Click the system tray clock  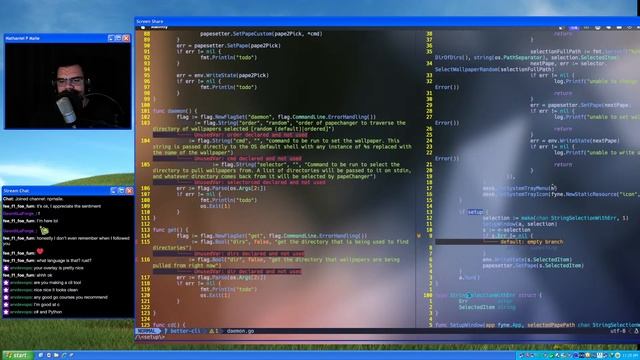(x=630, y=356)
